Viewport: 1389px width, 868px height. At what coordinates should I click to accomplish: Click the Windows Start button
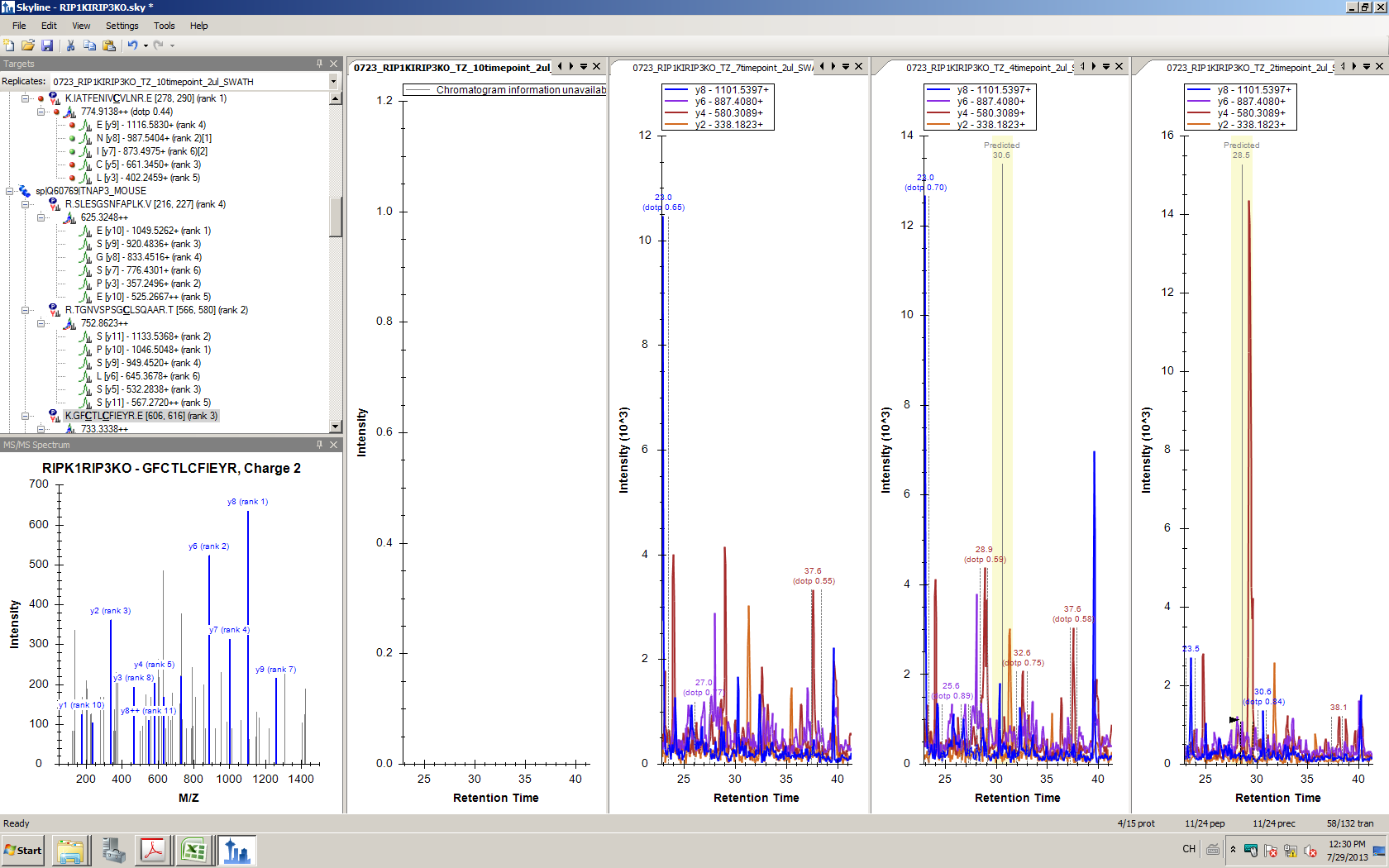click(x=23, y=850)
